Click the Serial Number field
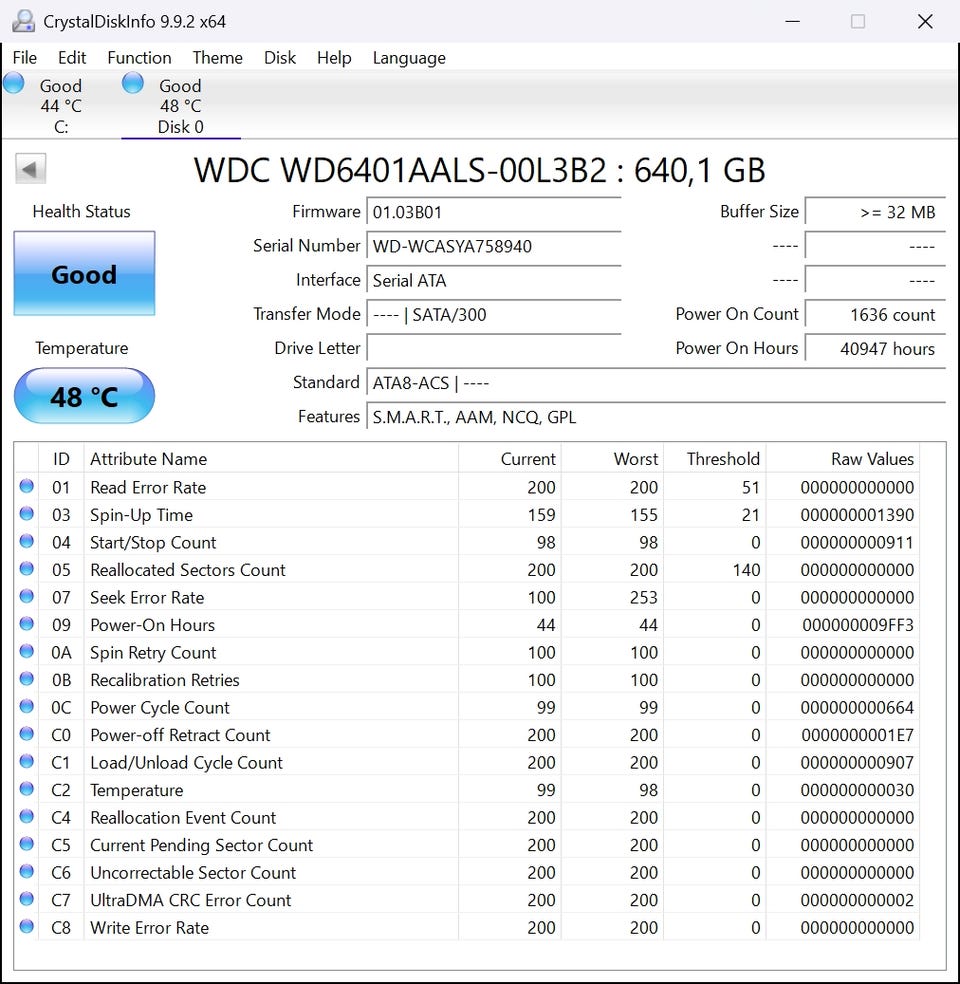Image resolution: width=960 pixels, height=984 pixels. [494, 246]
